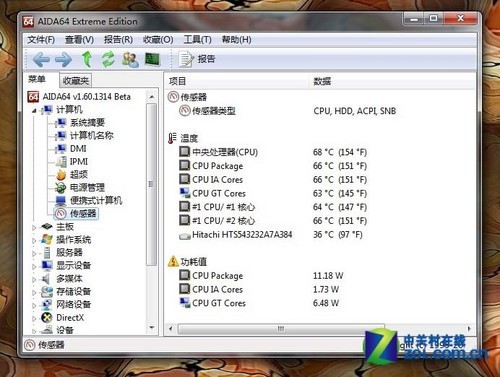The height and width of the screenshot is (377, 500).
Task: Click the 温度 thermometer group icon
Action: [172, 138]
